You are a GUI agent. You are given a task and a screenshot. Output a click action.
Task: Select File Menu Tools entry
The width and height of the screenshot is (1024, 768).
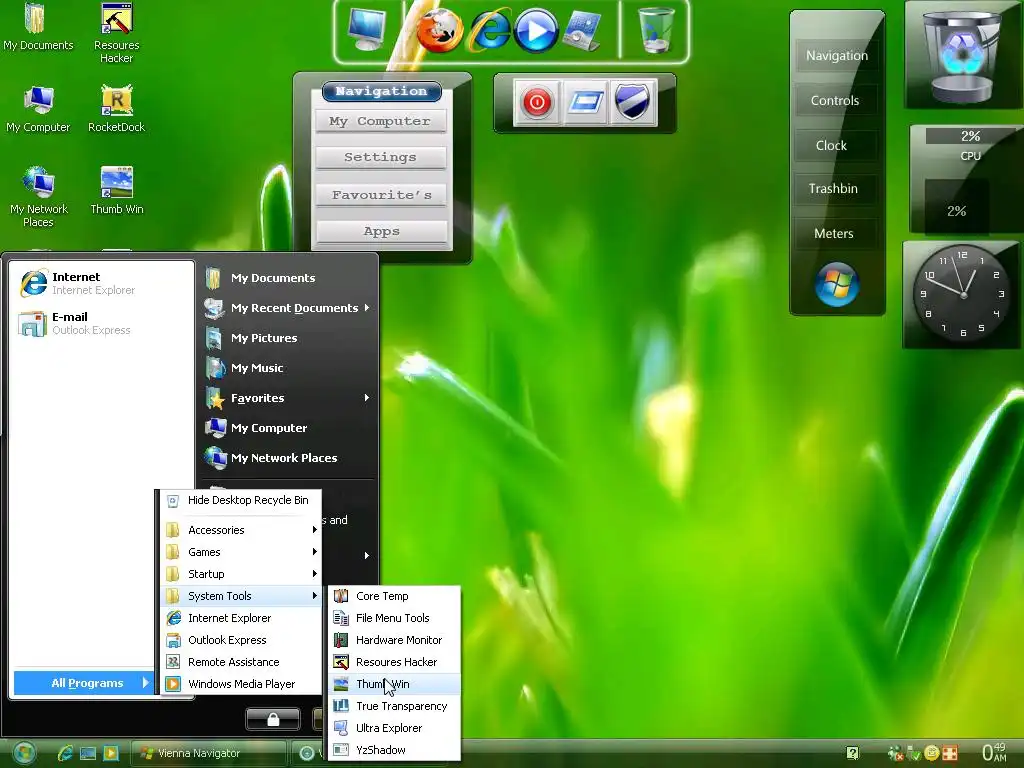point(394,618)
